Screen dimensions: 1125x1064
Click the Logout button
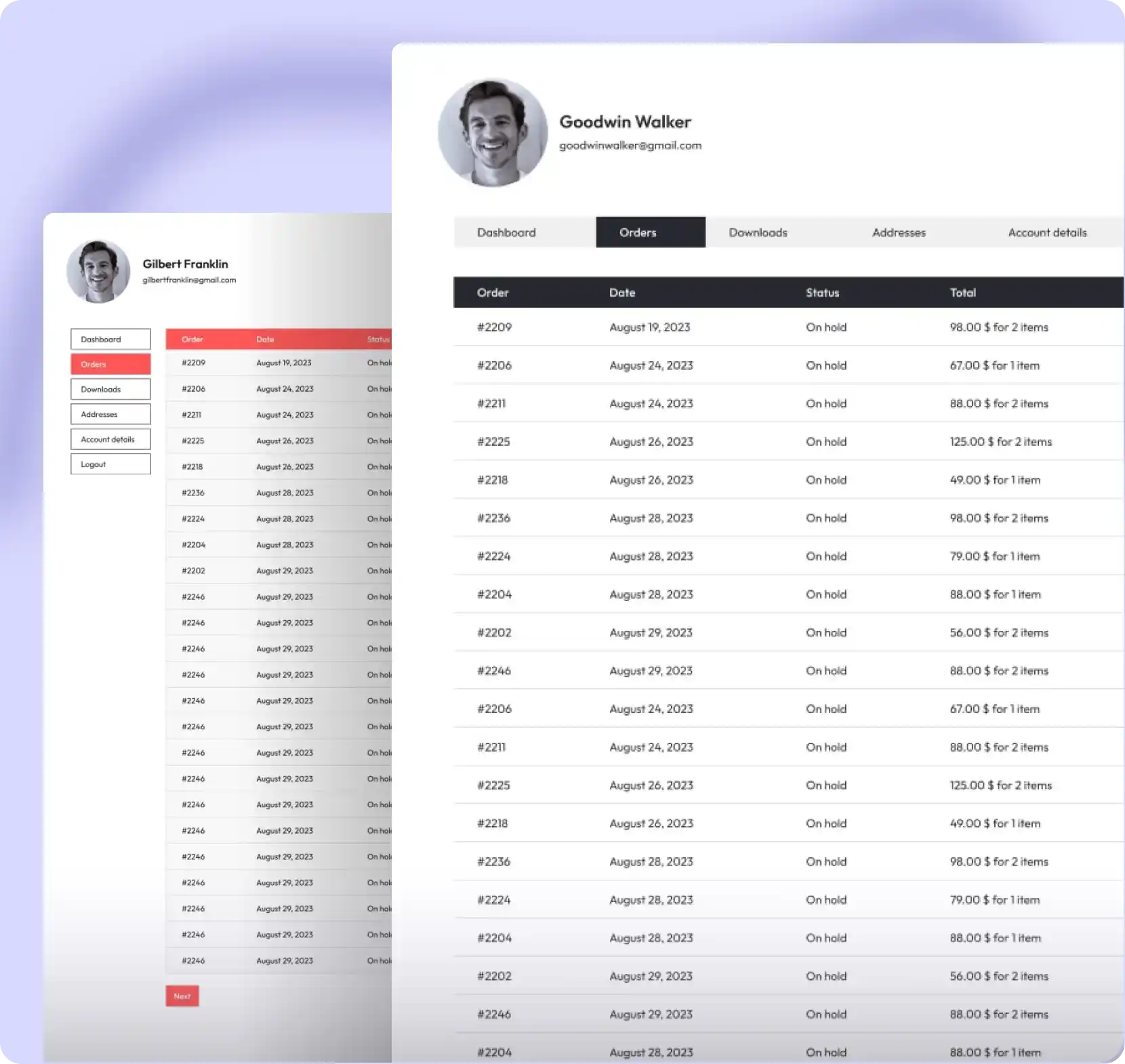pos(110,464)
